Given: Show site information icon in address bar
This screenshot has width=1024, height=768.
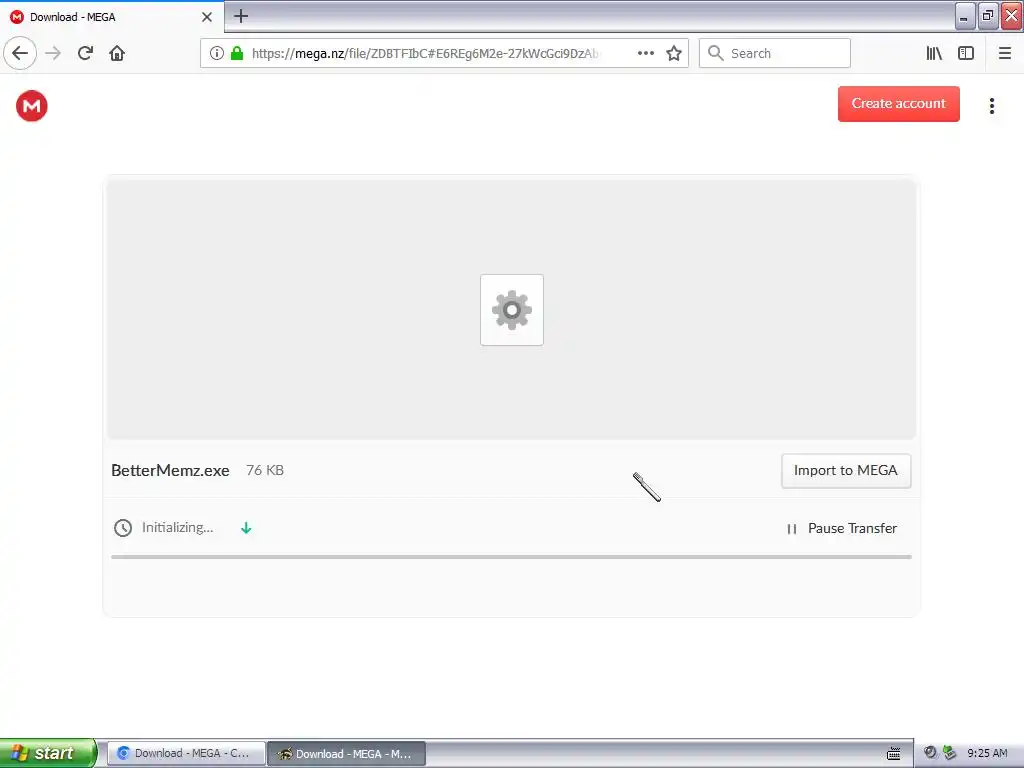Looking at the screenshot, I should pos(216,53).
